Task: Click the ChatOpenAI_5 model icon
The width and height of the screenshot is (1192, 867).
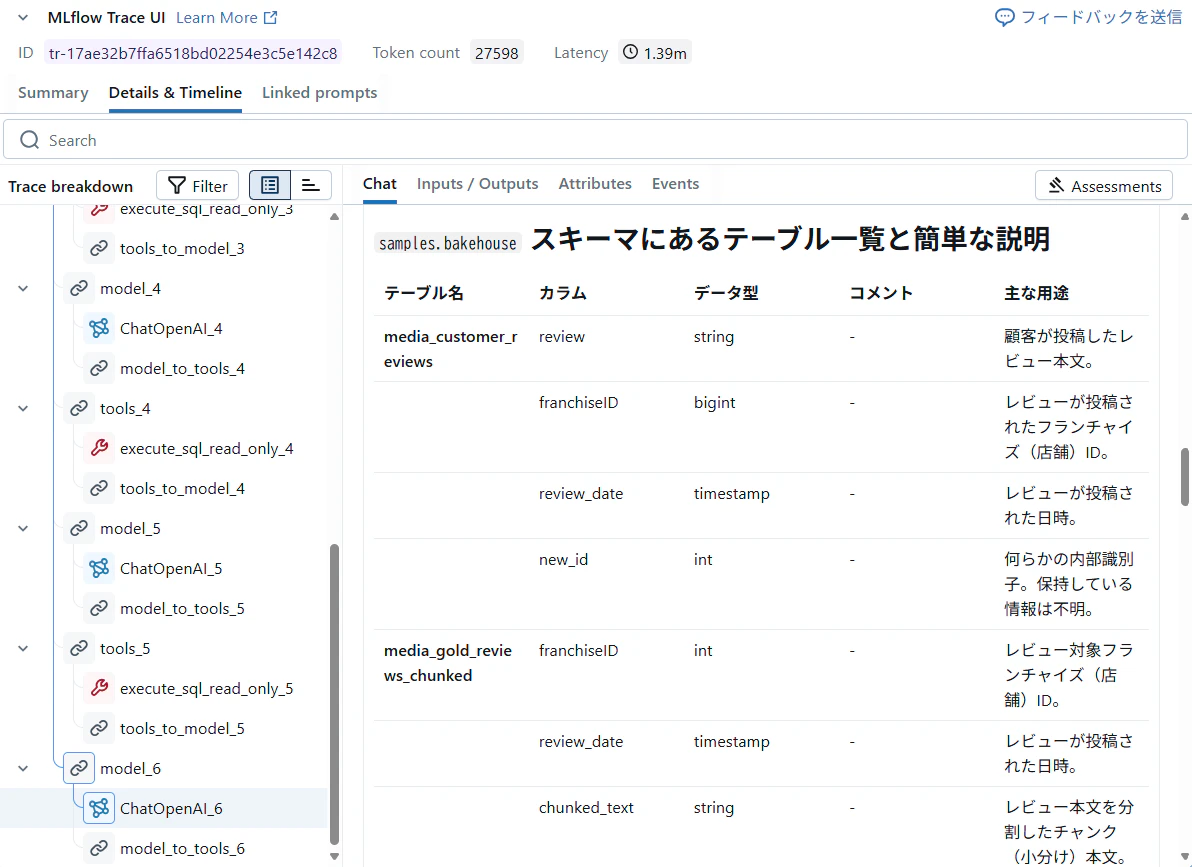Action: (99, 569)
